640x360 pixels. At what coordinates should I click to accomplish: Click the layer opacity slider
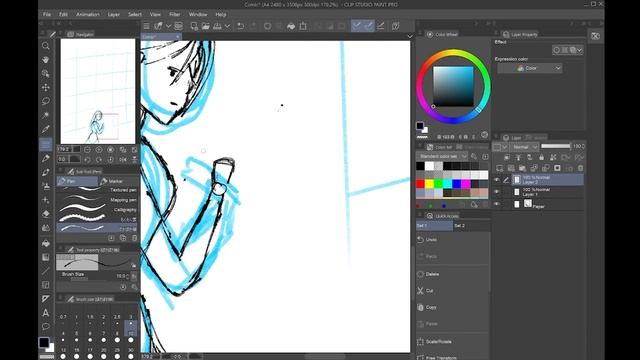click(x=556, y=146)
